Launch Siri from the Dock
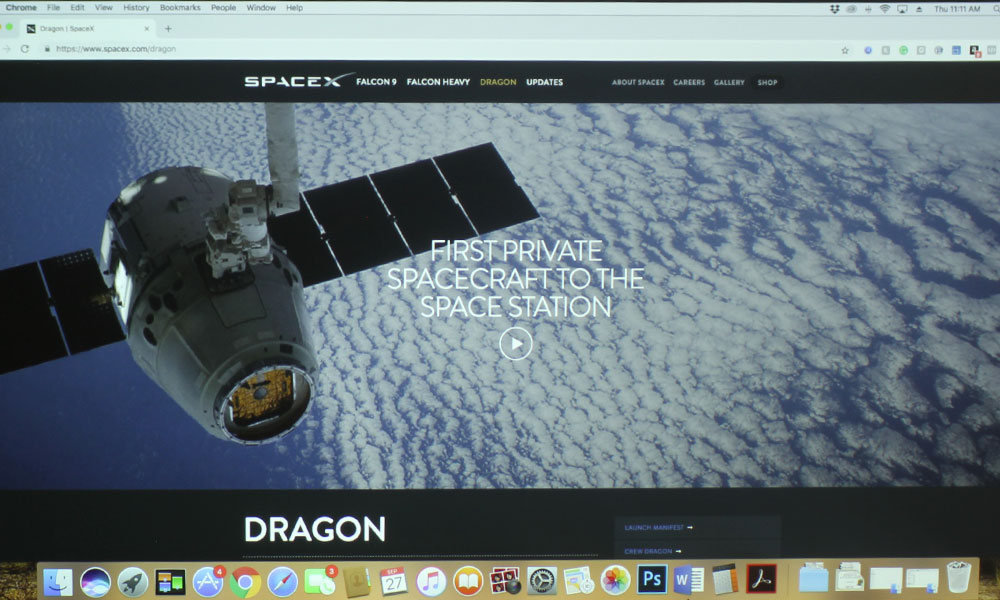1000x600 pixels. 95,581
